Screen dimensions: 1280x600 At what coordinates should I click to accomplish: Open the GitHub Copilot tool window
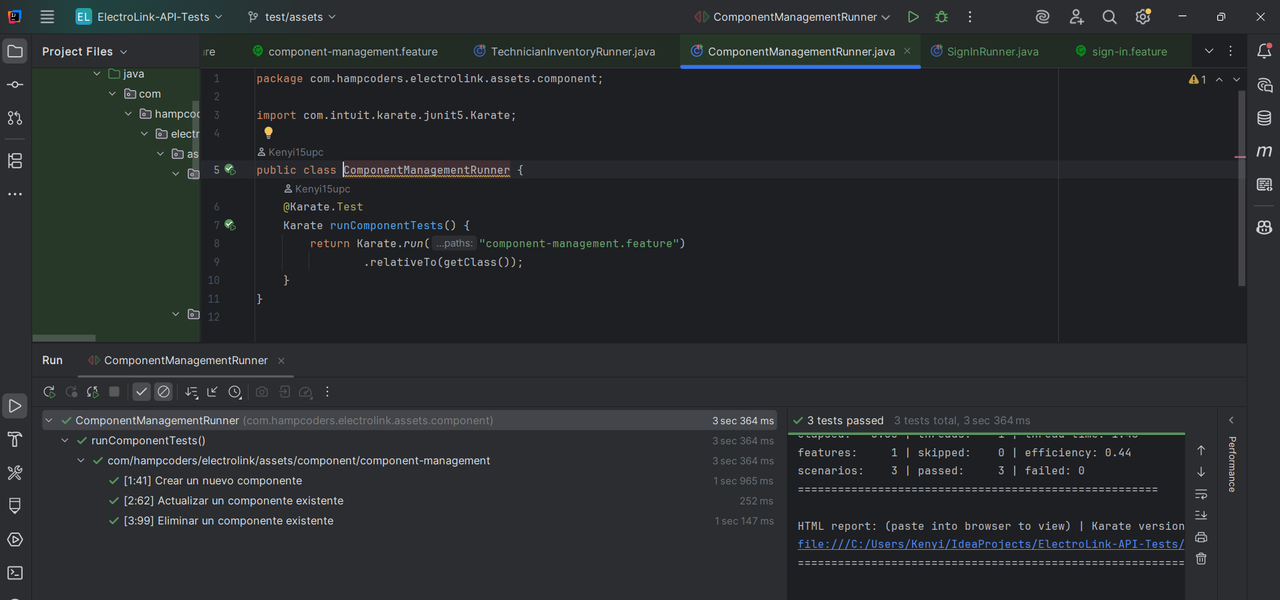[1264, 228]
